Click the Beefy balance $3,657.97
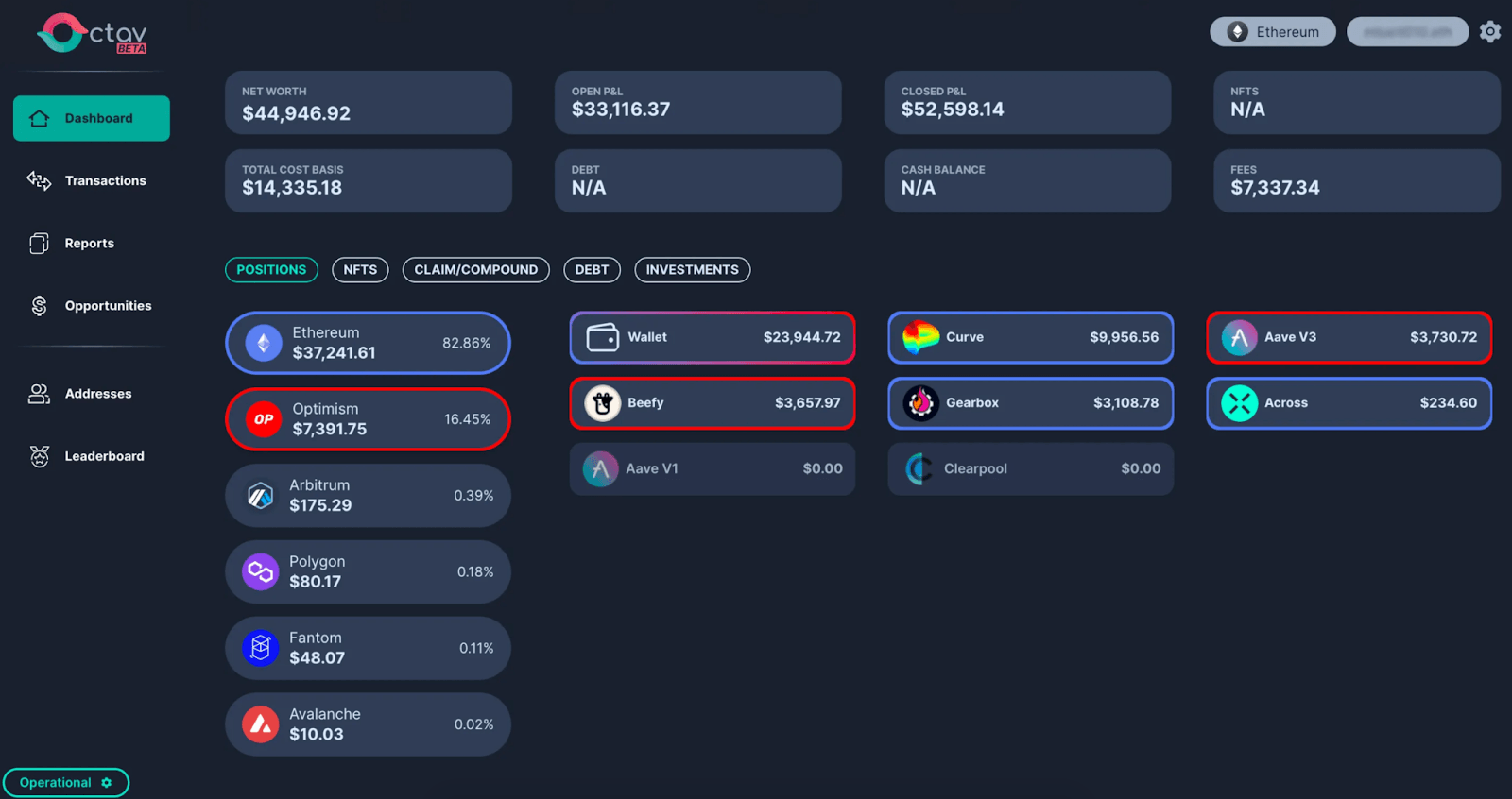1512x799 pixels. pyautogui.click(x=808, y=403)
